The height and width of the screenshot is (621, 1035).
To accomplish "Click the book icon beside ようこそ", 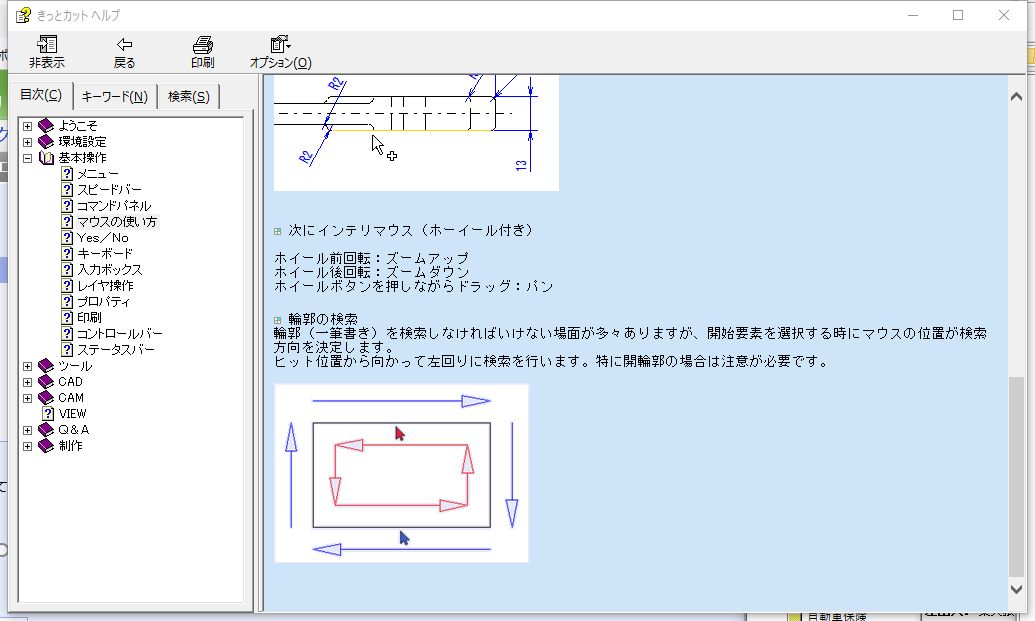I will [x=46, y=125].
